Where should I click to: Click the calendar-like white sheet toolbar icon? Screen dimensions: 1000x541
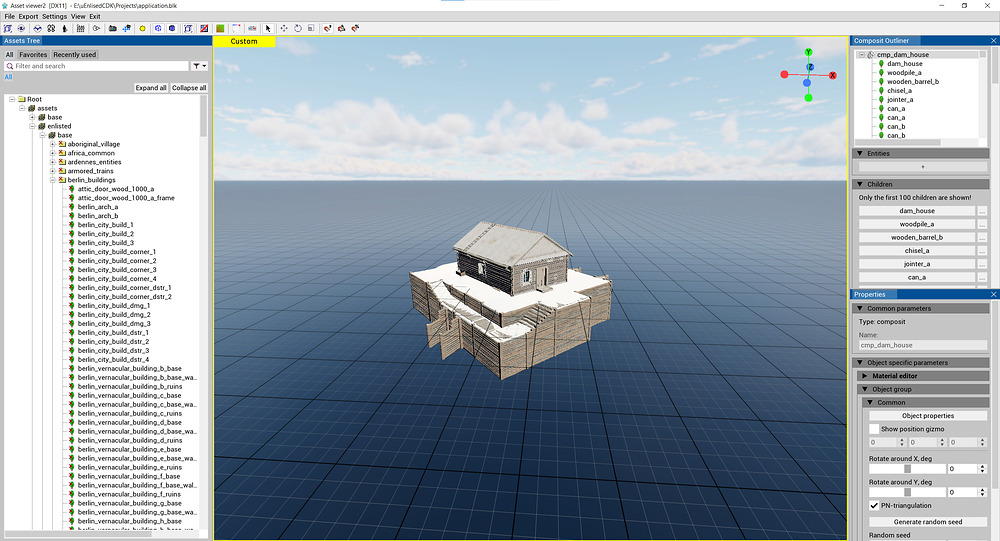[237, 28]
